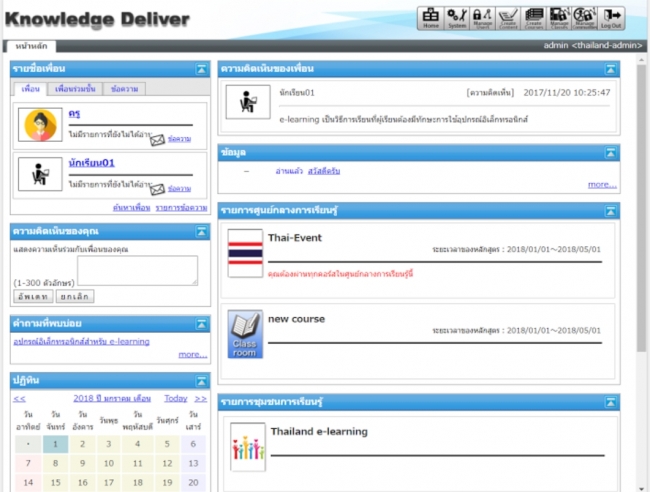The width and height of the screenshot is (650, 492).
Task: Collapse the คำถามที่พบบ่อย FAQ panel
Action: (201, 324)
